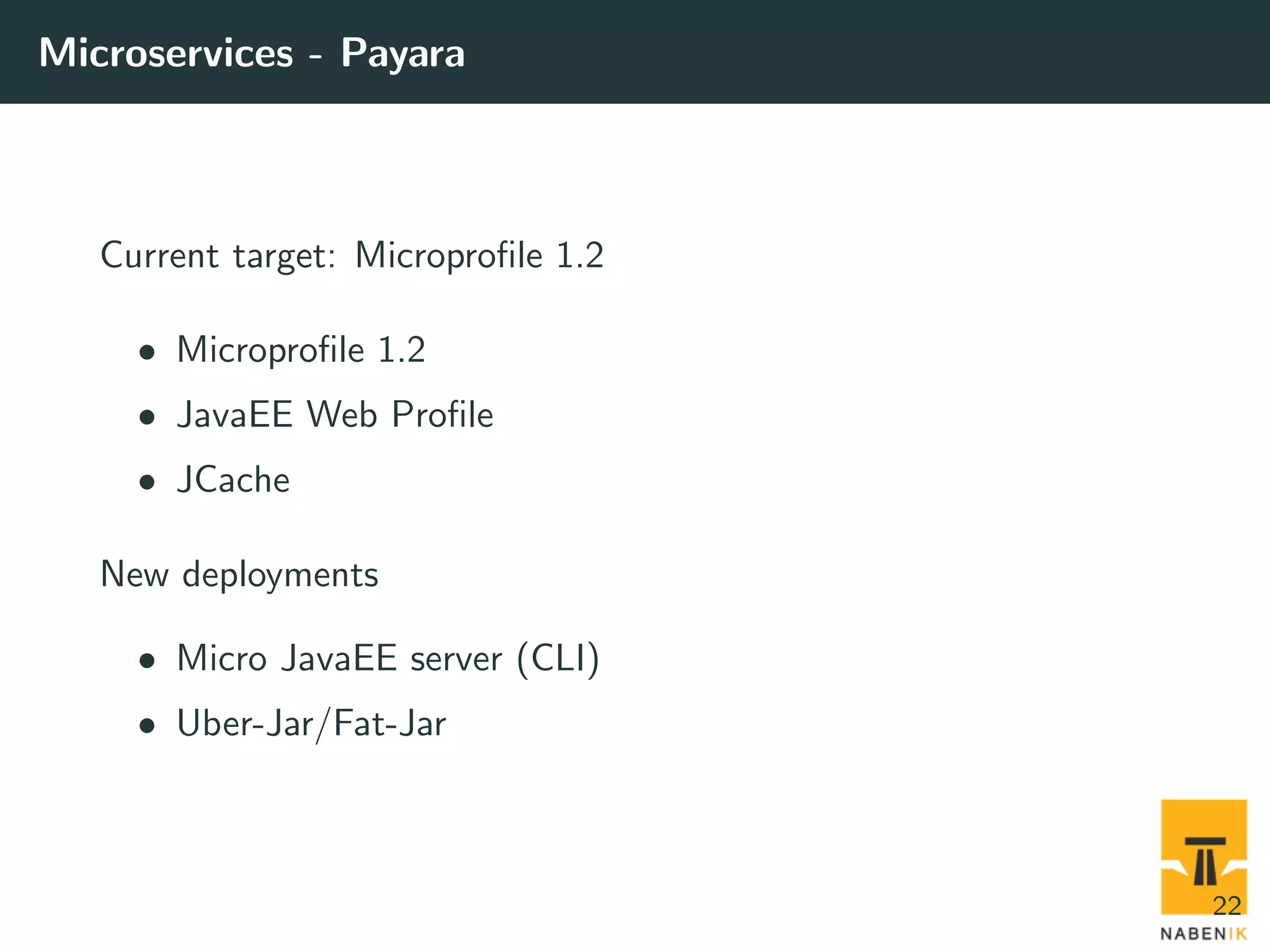Click the 'New deployments' heading text

click(x=239, y=575)
